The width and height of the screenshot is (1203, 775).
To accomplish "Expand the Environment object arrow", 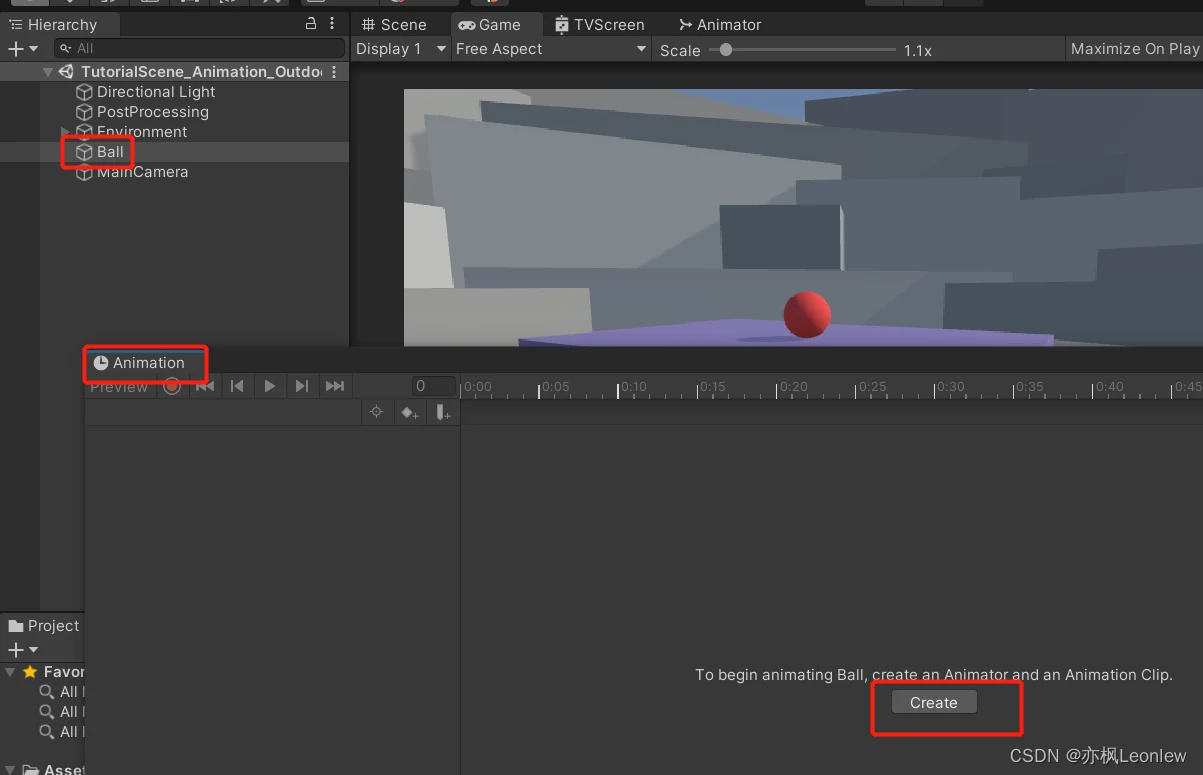I will tap(66, 132).
